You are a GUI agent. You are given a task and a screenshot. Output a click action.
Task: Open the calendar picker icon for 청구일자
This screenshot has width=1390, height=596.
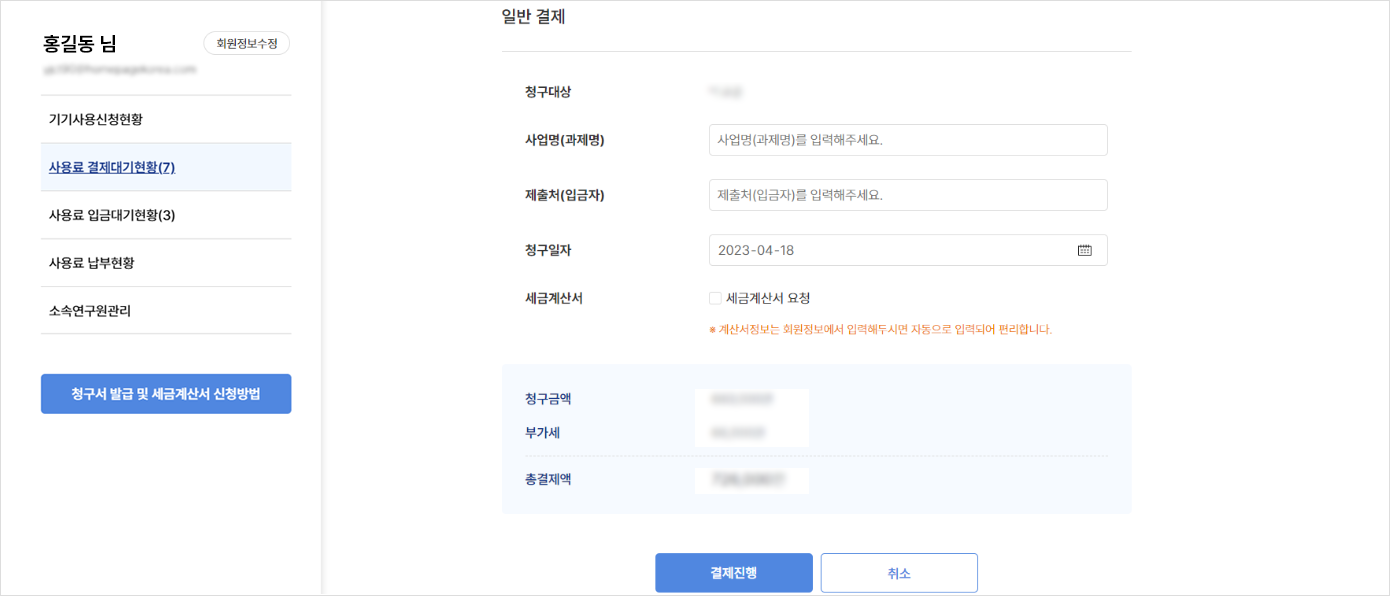point(1084,250)
